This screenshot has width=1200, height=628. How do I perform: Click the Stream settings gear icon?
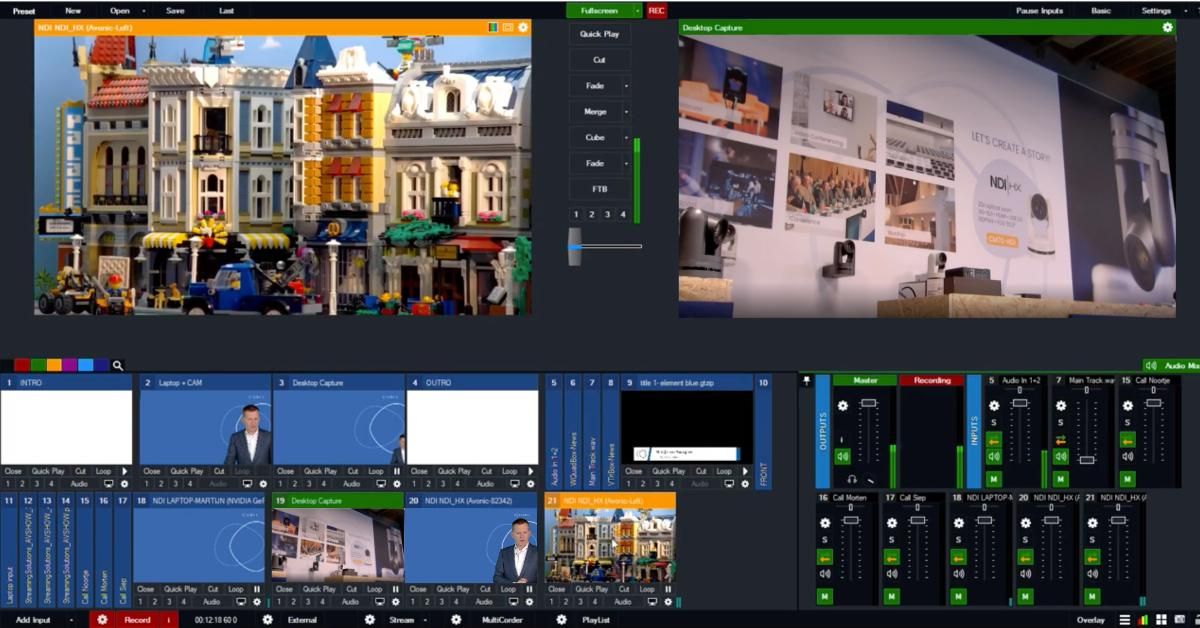369,620
